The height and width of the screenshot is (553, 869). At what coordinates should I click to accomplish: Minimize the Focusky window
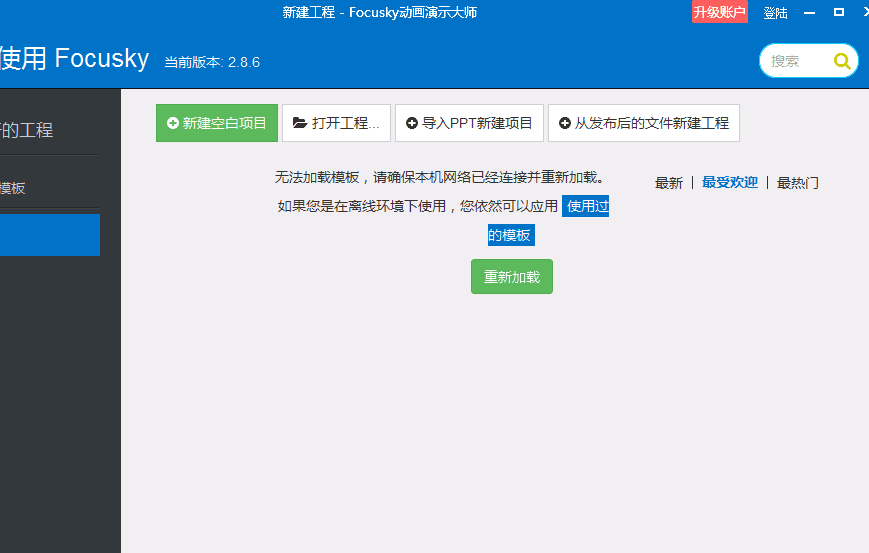pyautogui.click(x=809, y=13)
